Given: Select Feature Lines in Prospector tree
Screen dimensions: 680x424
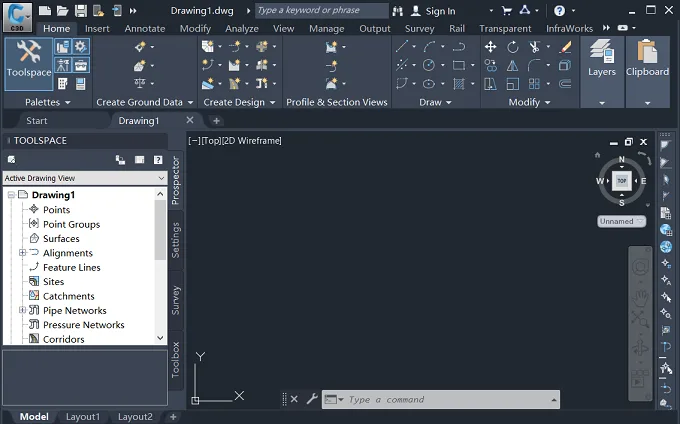Looking at the screenshot, I should pyautogui.click(x=72, y=267).
